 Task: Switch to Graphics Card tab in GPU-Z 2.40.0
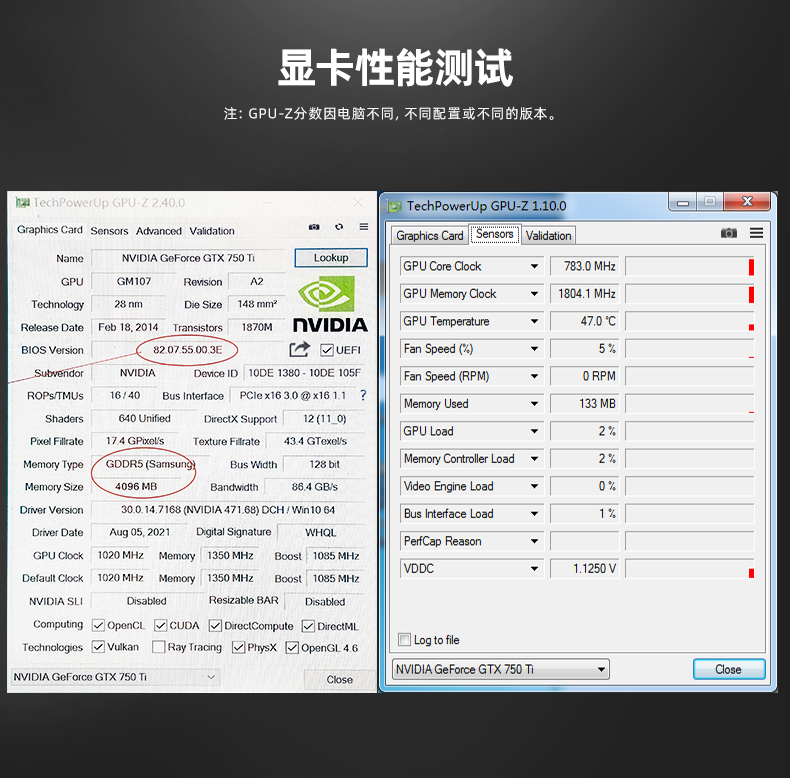click(49, 230)
